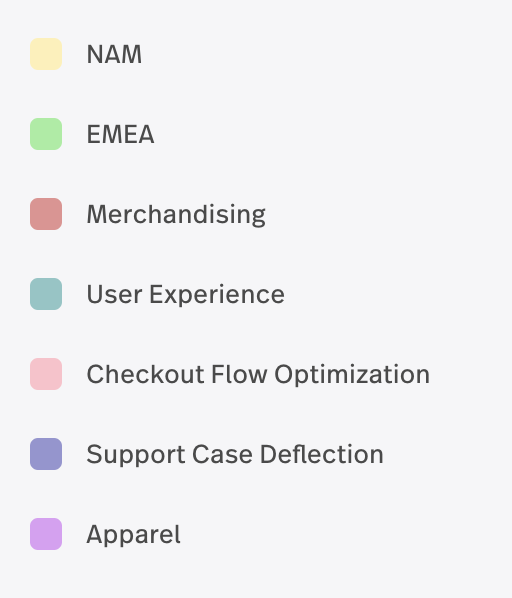Toggle Apparel series using its text
The image size is (512, 598).
(133, 535)
